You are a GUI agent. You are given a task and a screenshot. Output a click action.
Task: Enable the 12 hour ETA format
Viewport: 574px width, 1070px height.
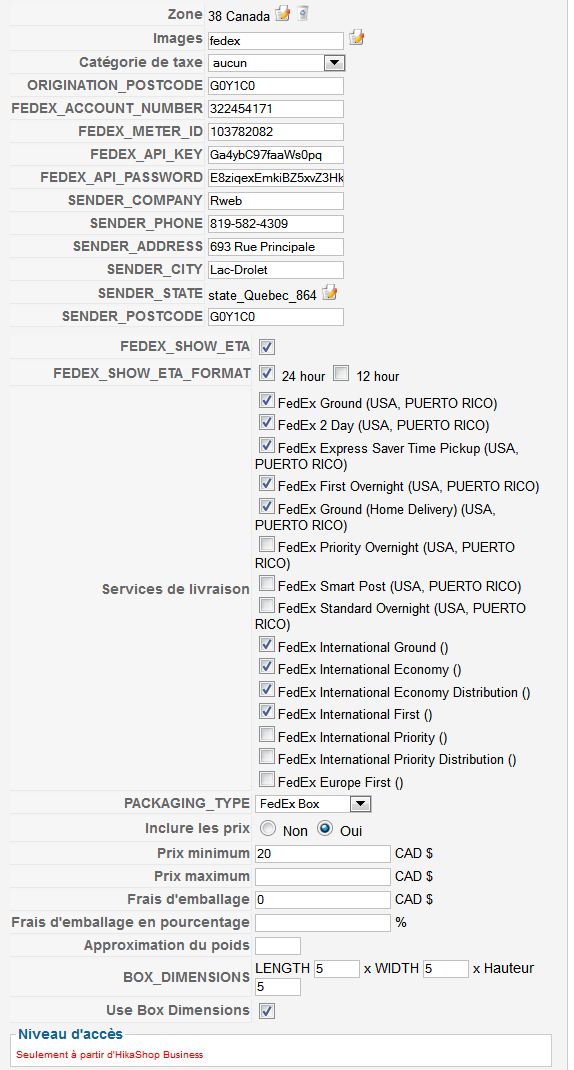341,373
